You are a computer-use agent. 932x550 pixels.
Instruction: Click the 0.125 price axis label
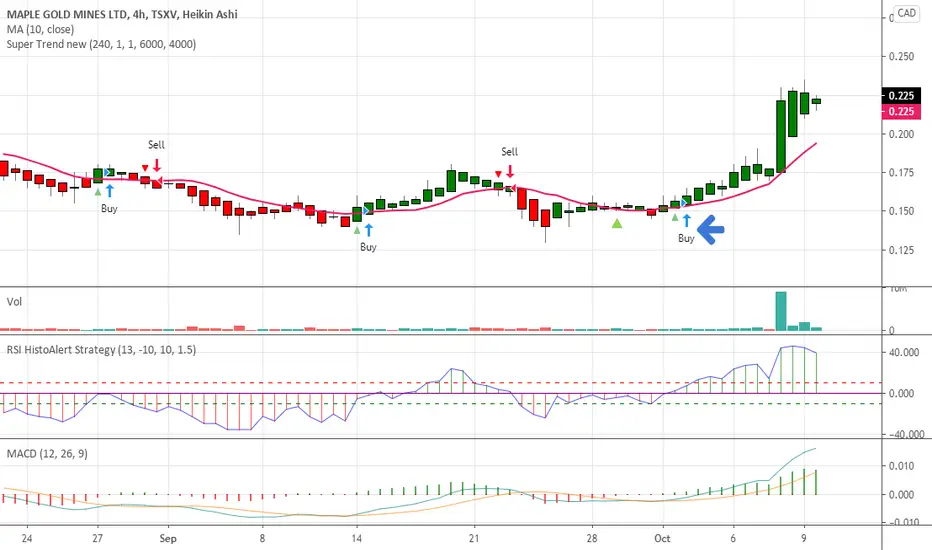901,250
